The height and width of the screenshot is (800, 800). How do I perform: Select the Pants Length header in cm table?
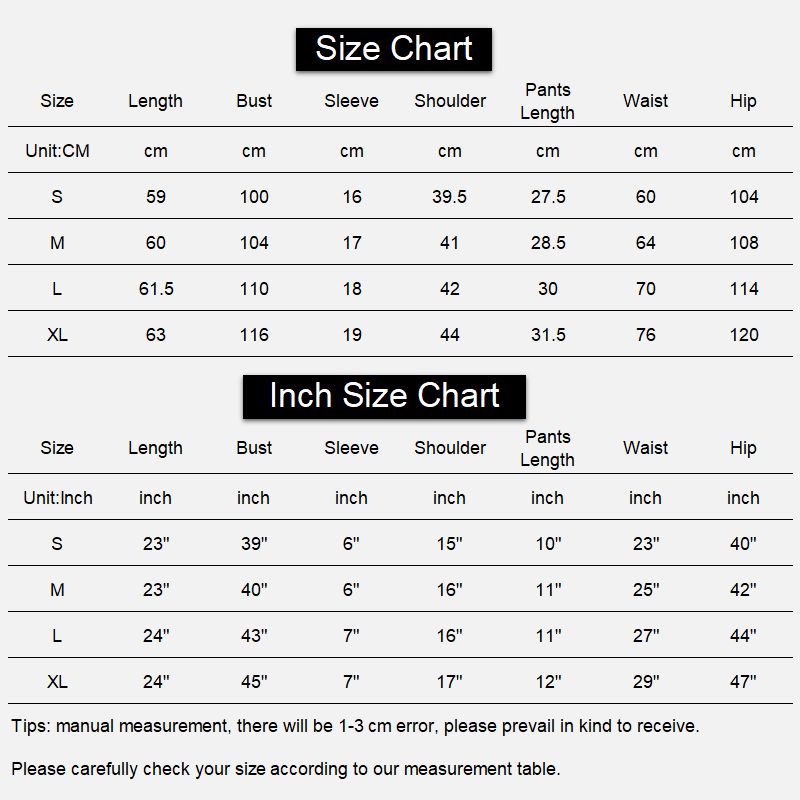547,101
